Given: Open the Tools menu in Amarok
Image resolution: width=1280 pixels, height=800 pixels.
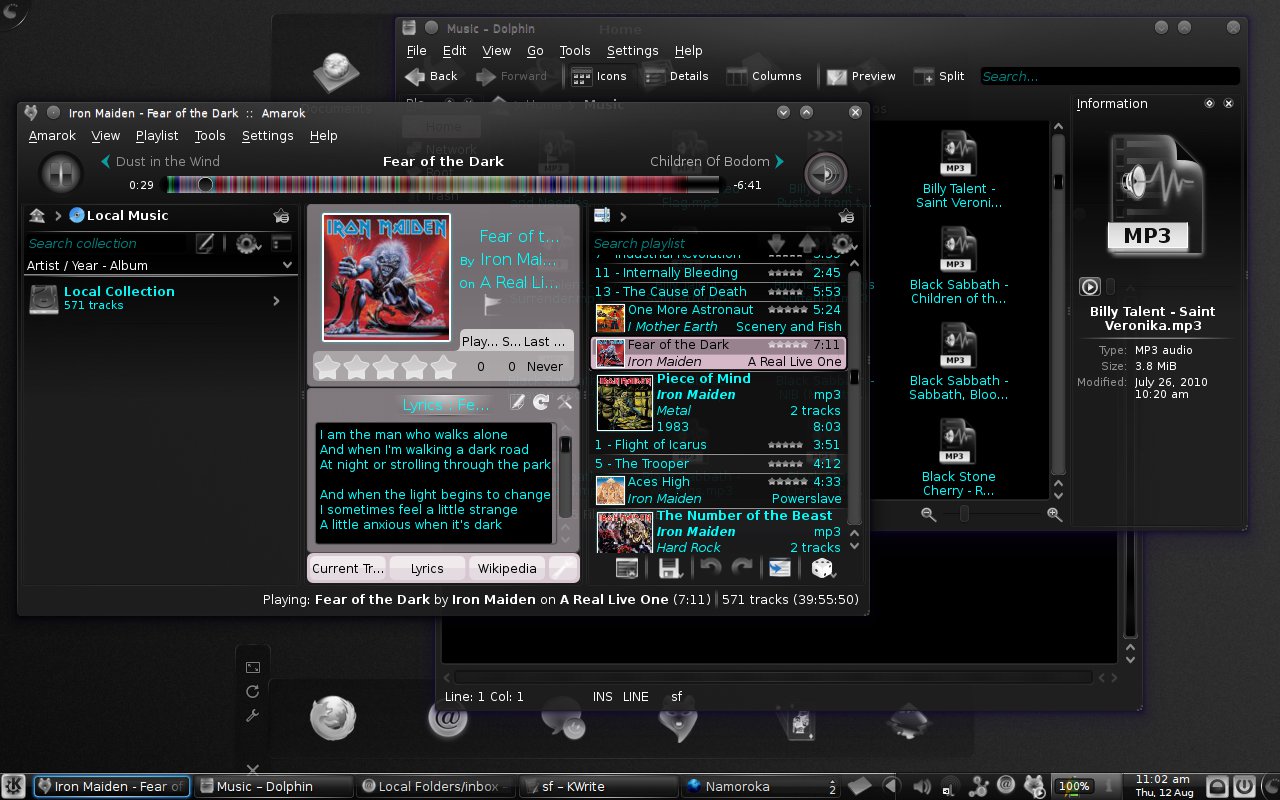Looking at the screenshot, I should (210, 135).
